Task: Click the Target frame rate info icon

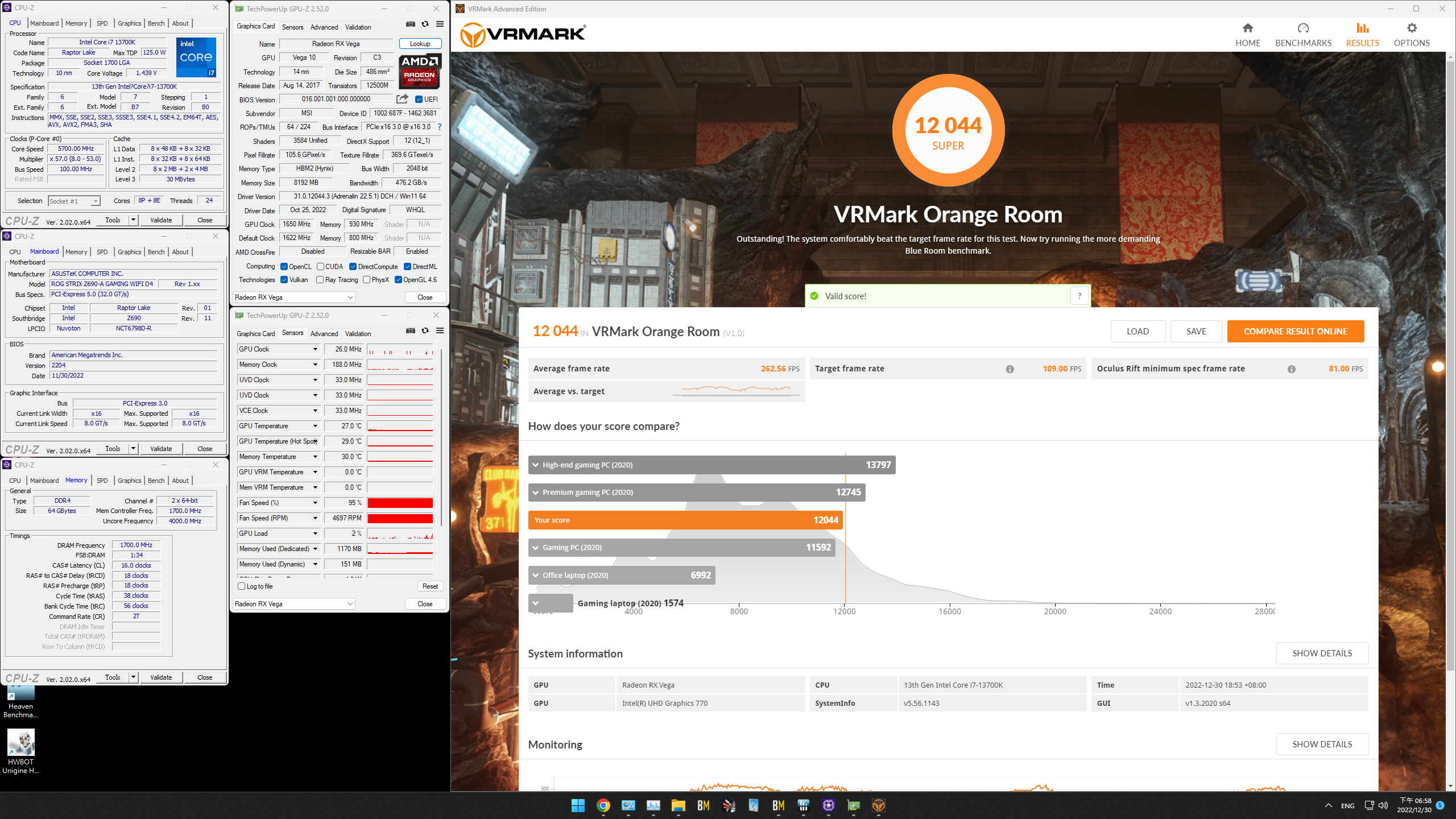Action: pos(1010,369)
